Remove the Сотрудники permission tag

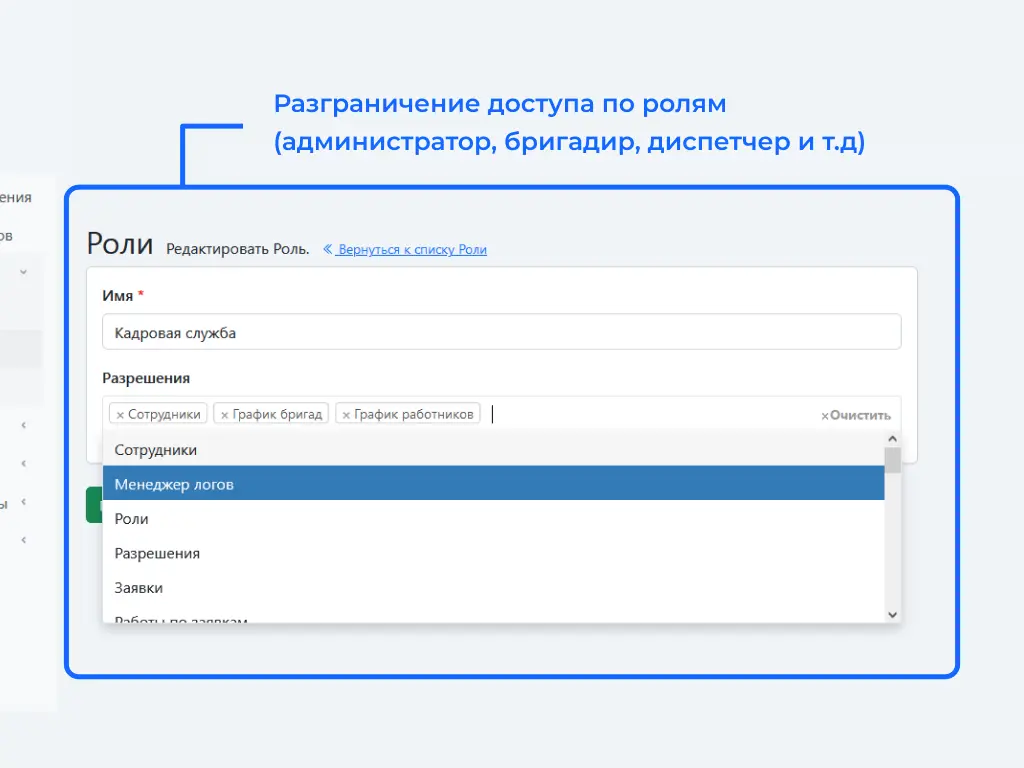(120, 414)
